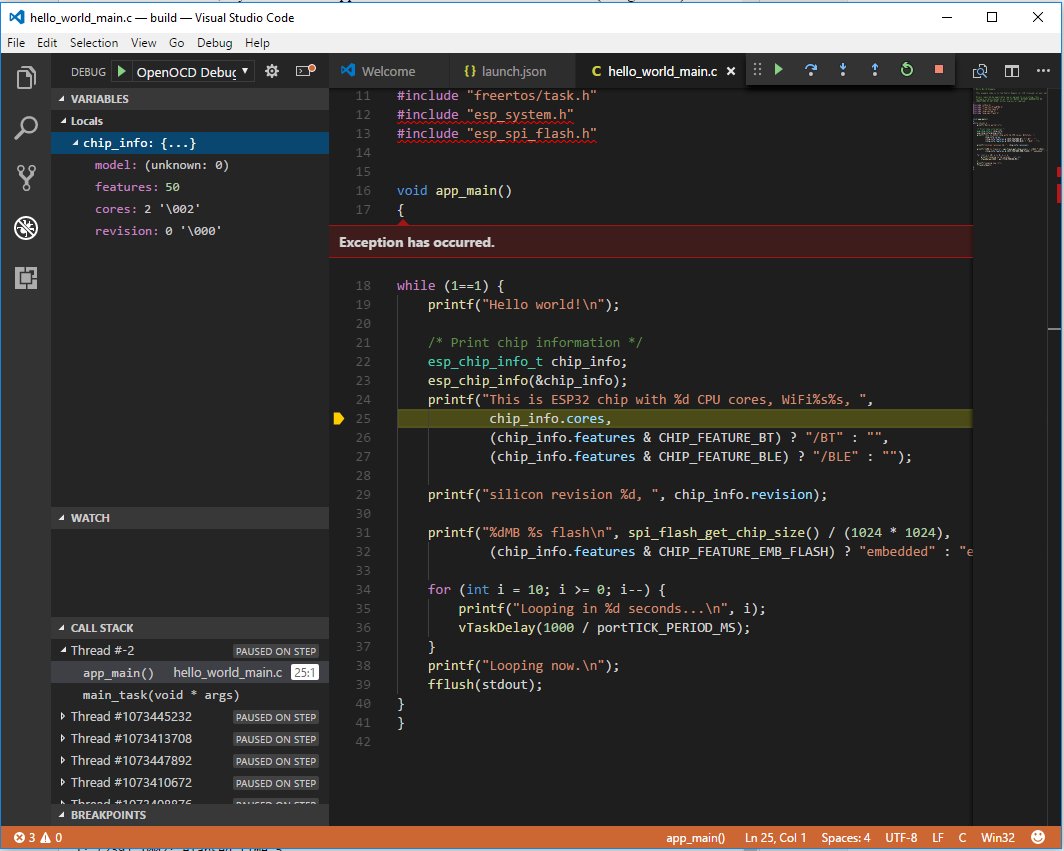Click the Step Into debug icon
The width and height of the screenshot is (1064, 851).
[x=843, y=70]
